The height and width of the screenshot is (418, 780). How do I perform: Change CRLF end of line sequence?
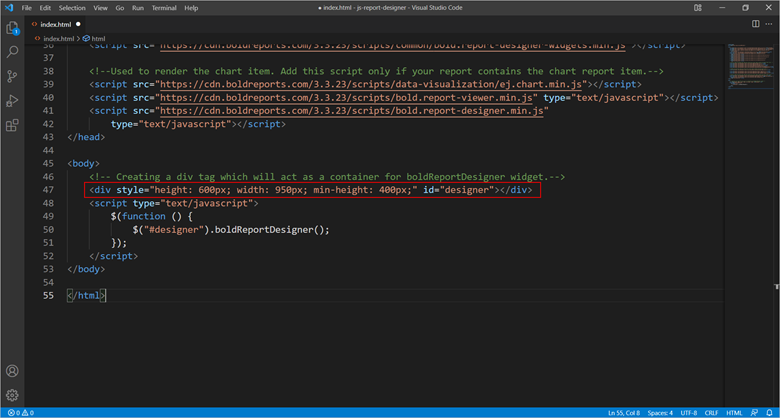[711, 413]
